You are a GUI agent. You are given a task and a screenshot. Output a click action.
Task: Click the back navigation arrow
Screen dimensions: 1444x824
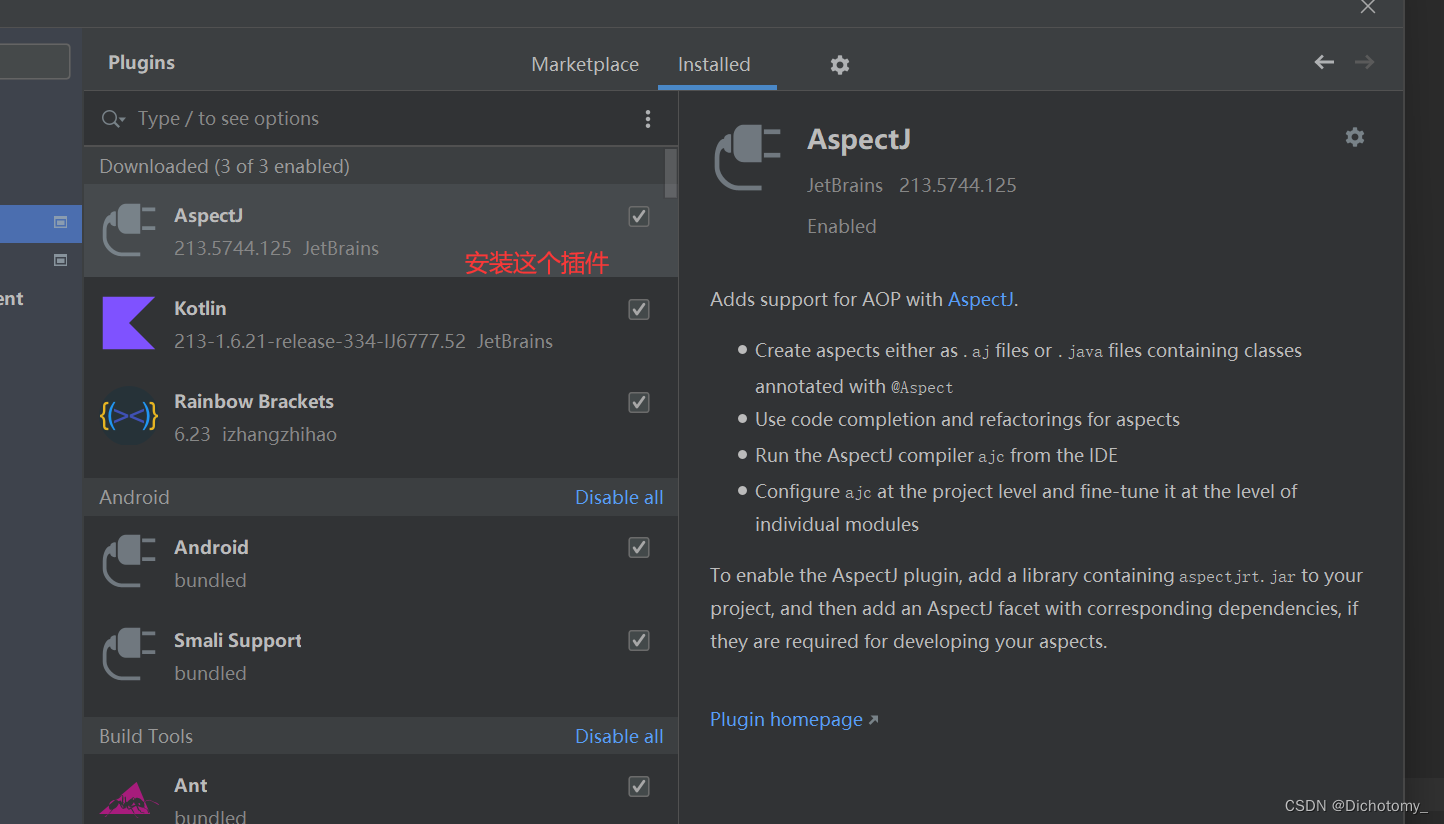(1324, 62)
